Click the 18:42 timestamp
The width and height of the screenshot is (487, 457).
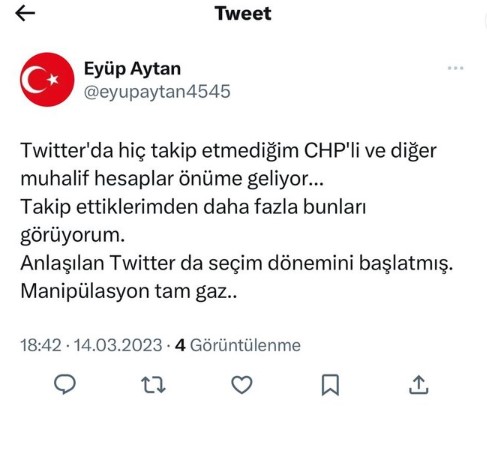coord(41,345)
